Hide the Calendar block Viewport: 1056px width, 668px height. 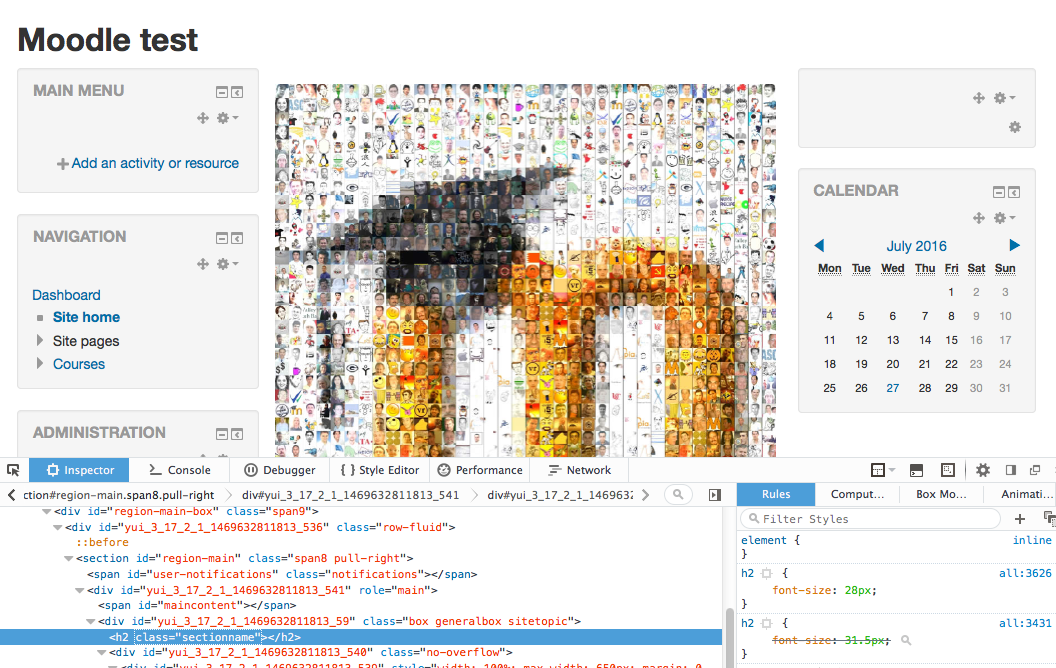[x=999, y=193]
